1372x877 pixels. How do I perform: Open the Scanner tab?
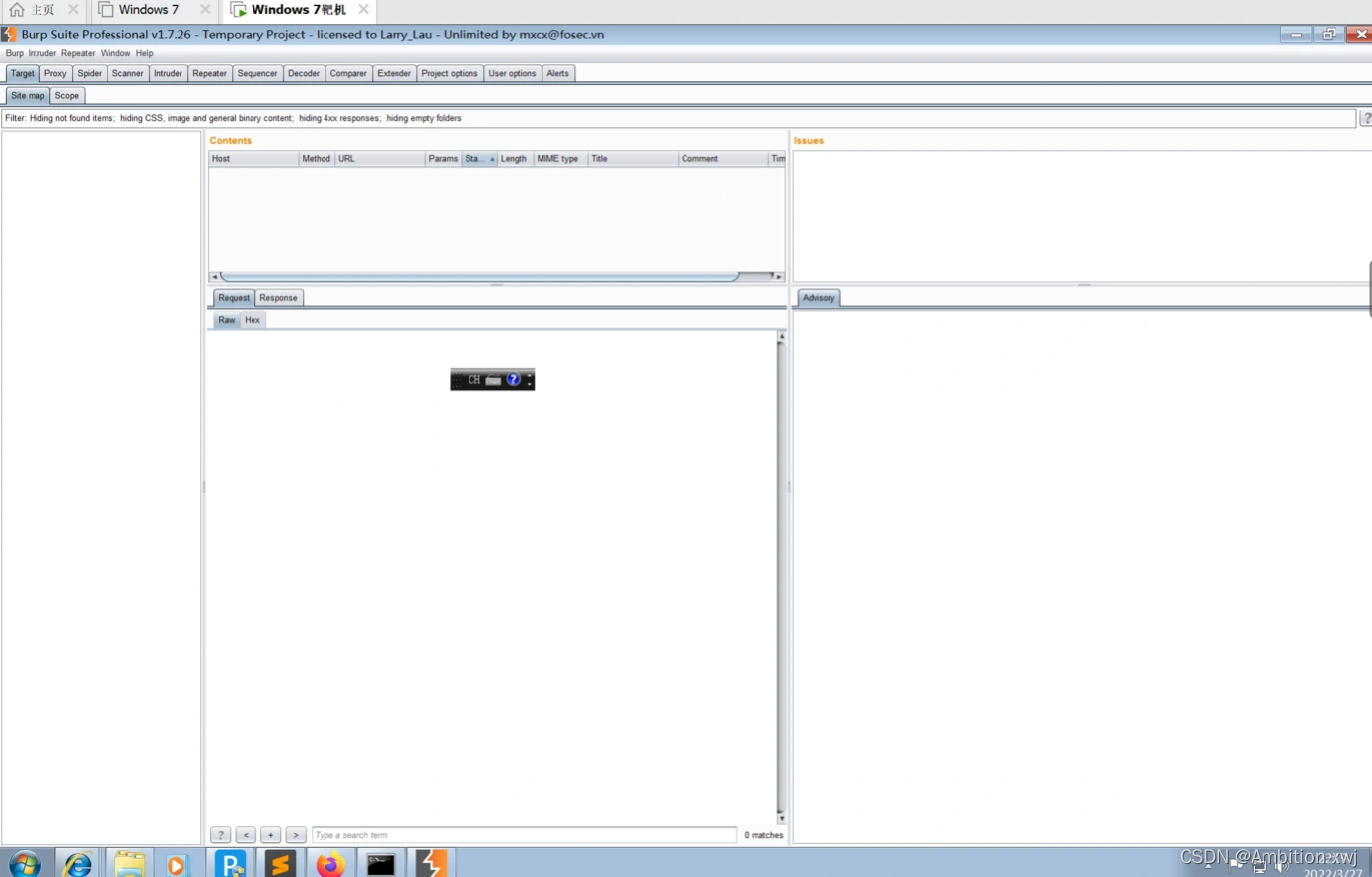click(127, 74)
